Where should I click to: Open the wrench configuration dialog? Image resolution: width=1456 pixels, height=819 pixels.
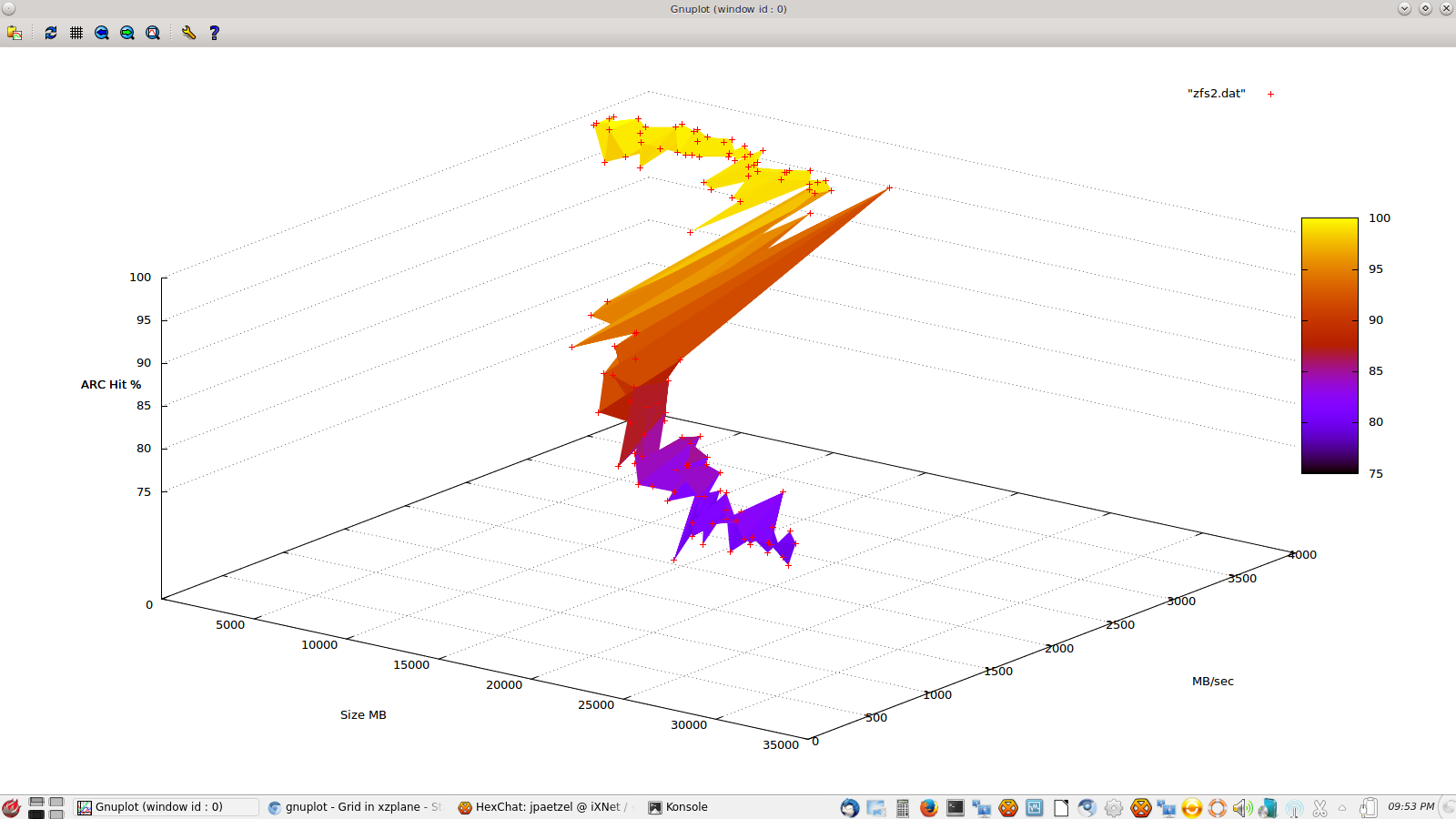tap(188, 33)
